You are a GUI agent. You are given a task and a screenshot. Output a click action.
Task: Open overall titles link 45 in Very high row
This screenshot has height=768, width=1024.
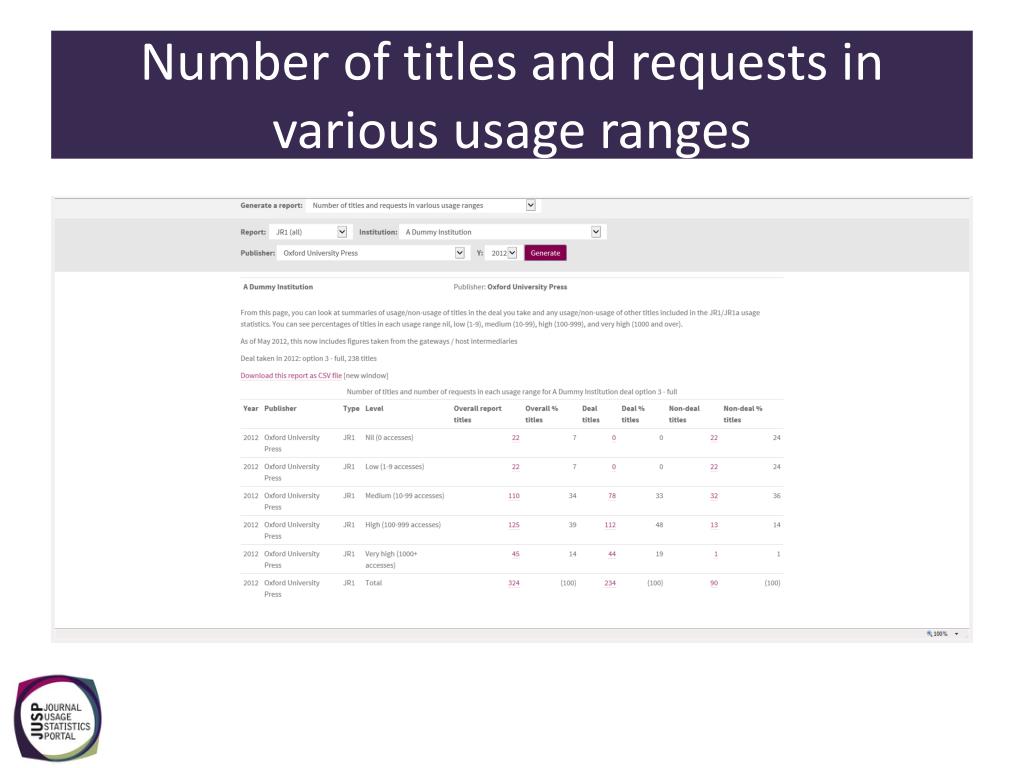515,554
